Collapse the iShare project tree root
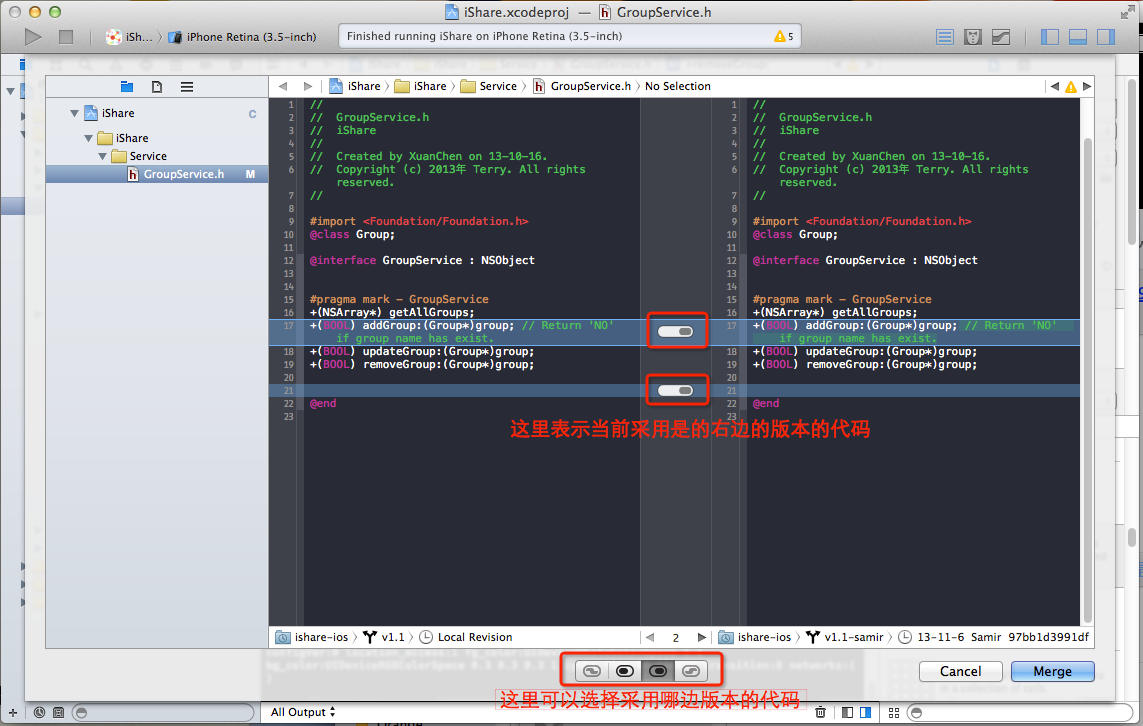This screenshot has width=1143, height=726. 75,113
